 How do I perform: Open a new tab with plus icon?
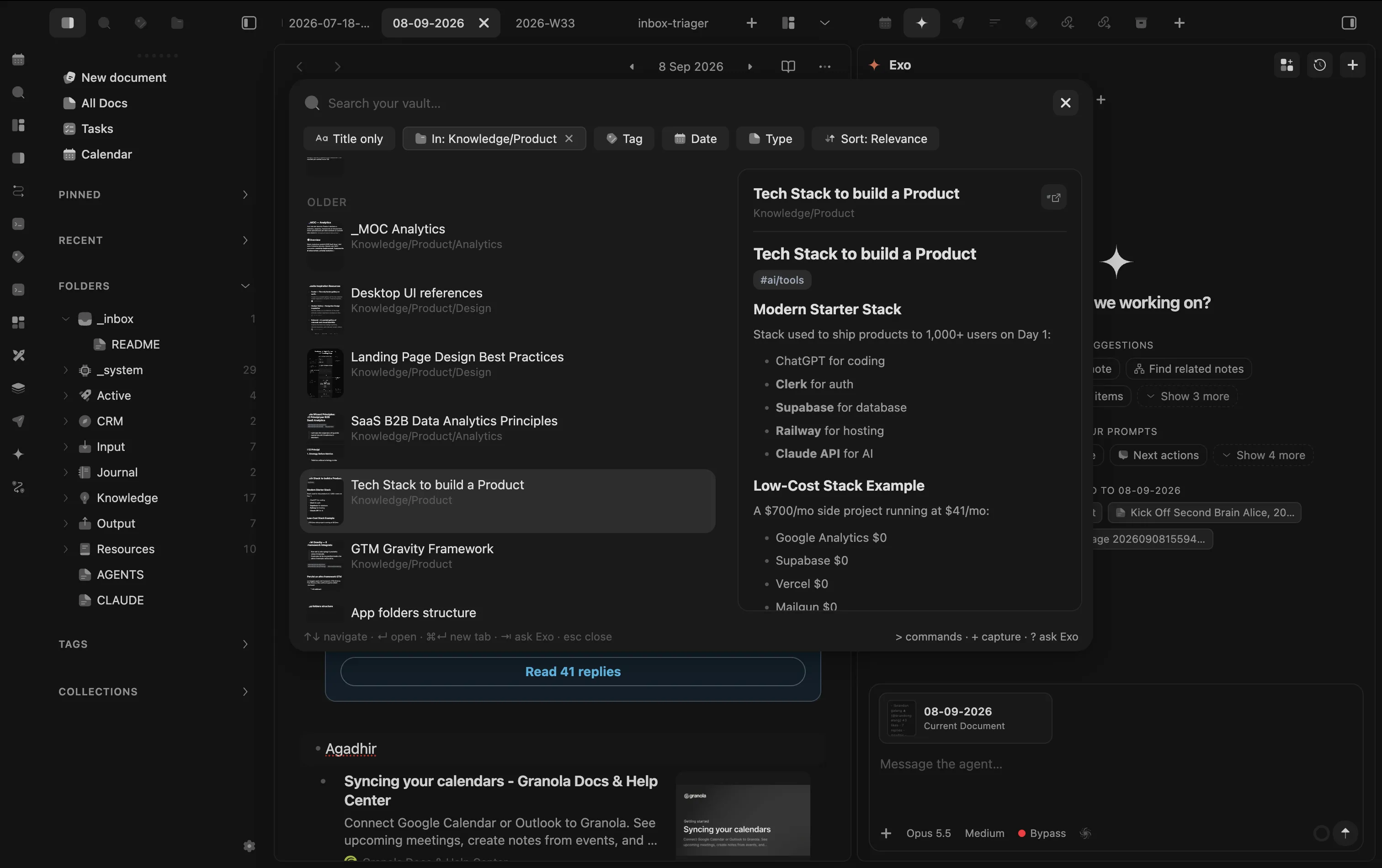[x=751, y=23]
